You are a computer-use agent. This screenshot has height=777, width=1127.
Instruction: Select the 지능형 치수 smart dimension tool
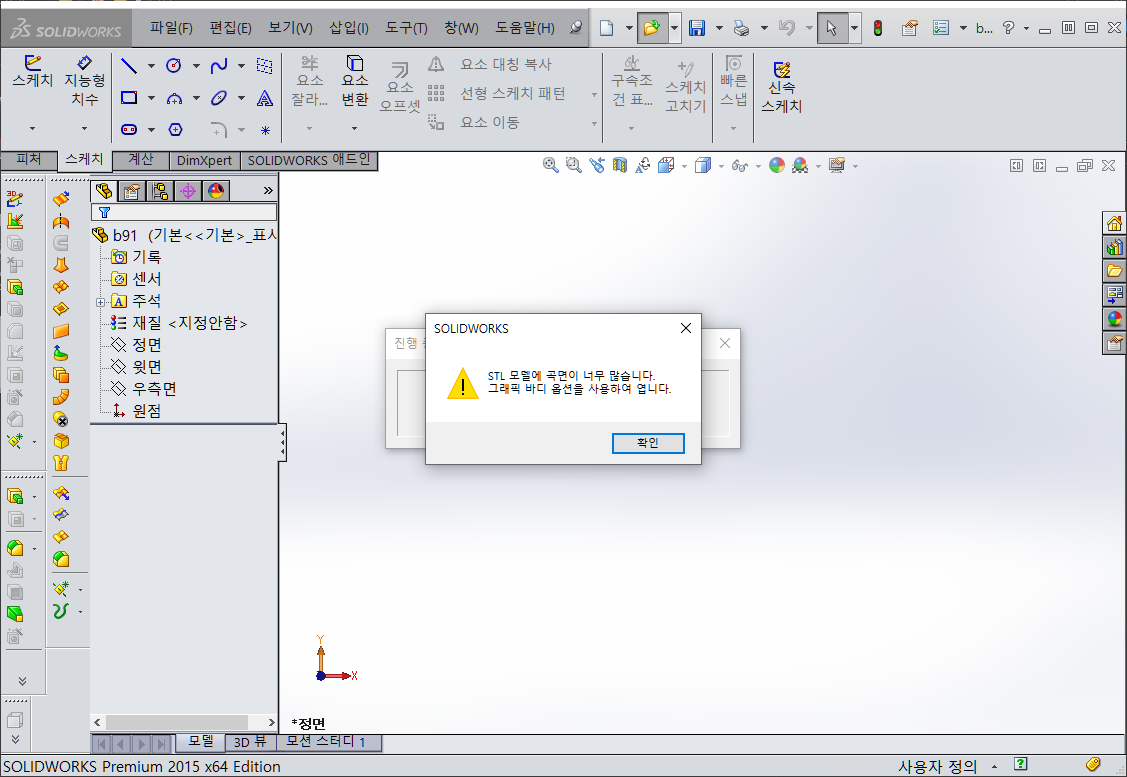click(85, 81)
